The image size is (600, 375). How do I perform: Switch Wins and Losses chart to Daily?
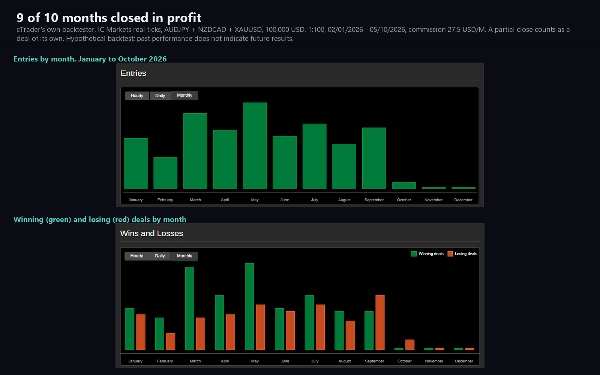coord(160,256)
